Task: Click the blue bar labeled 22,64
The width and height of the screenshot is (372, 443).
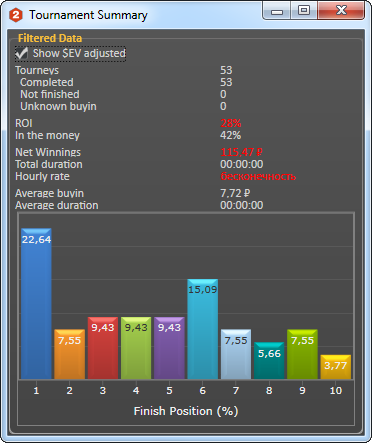Action: (x=36, y=304)
